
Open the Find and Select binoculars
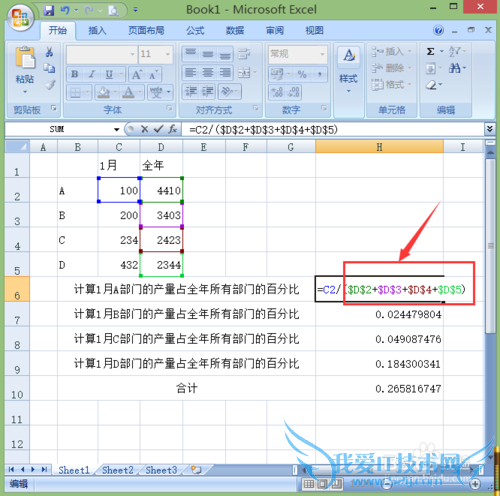pyautogui.click(x=455, y=69)
